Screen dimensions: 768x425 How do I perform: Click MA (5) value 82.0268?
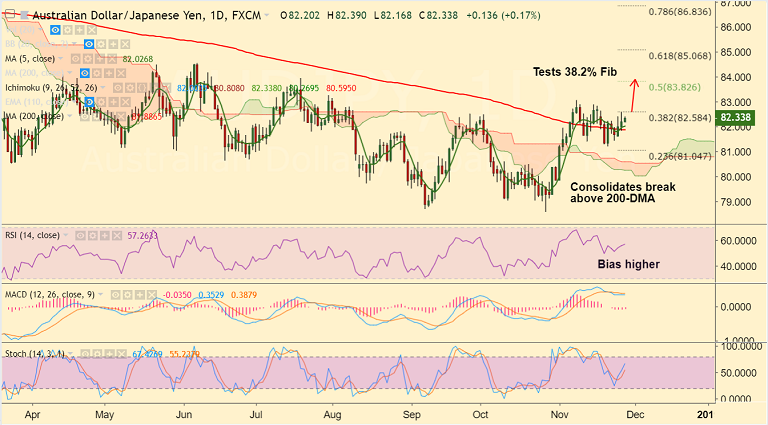click(138, 59)
